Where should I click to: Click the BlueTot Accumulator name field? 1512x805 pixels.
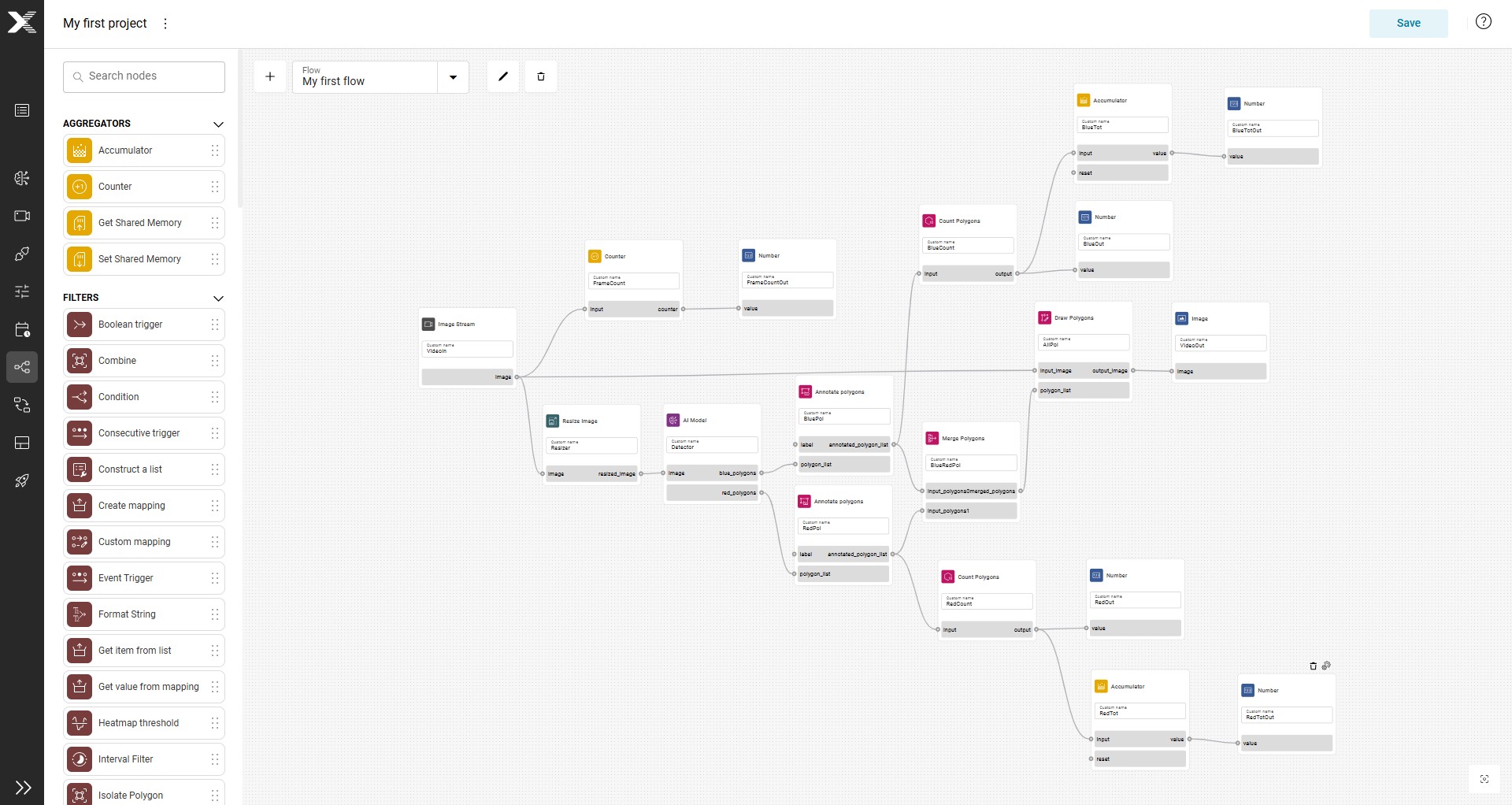[x=1122, y=124]
